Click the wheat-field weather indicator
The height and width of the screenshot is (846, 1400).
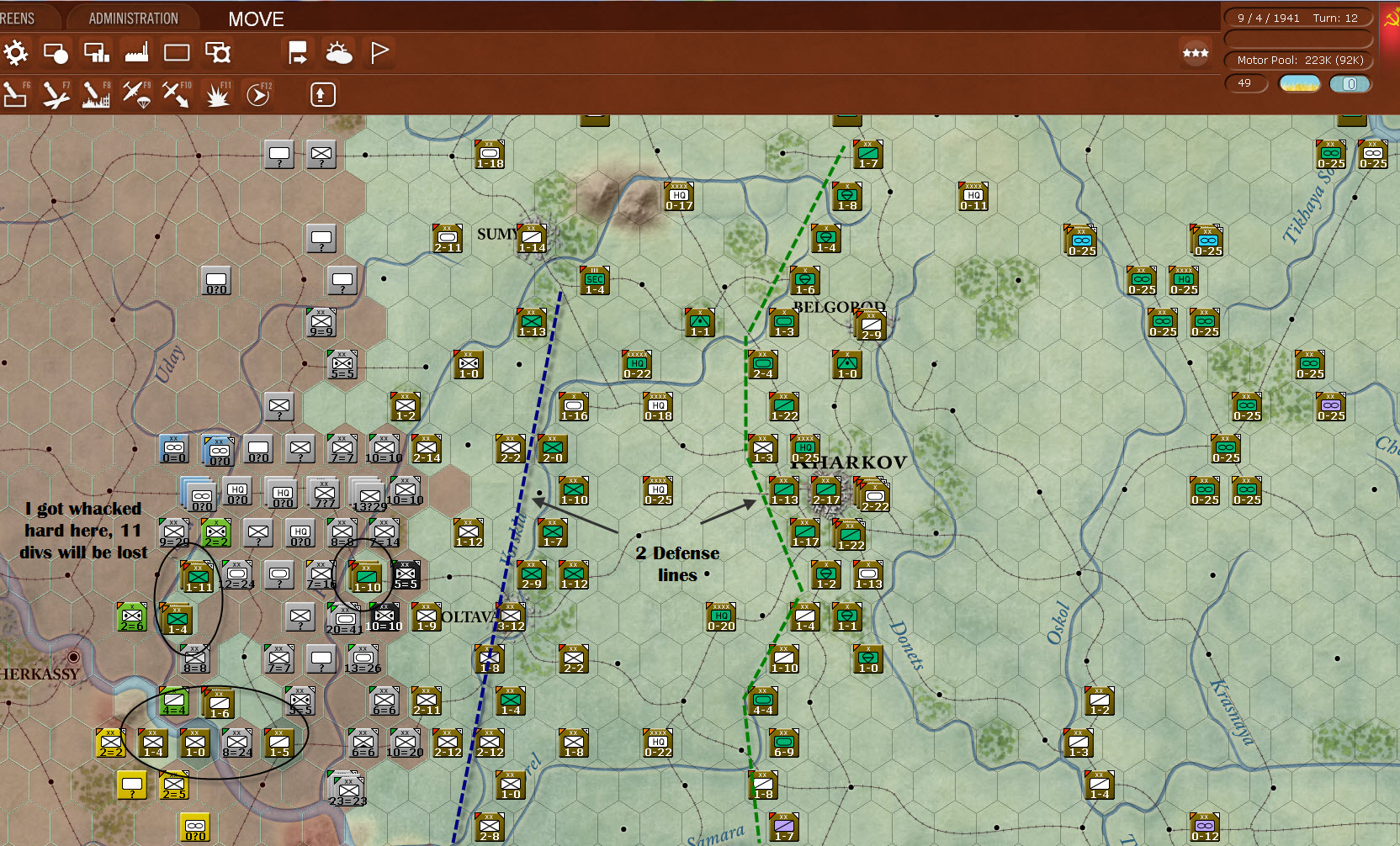(x=1299, y=83)
